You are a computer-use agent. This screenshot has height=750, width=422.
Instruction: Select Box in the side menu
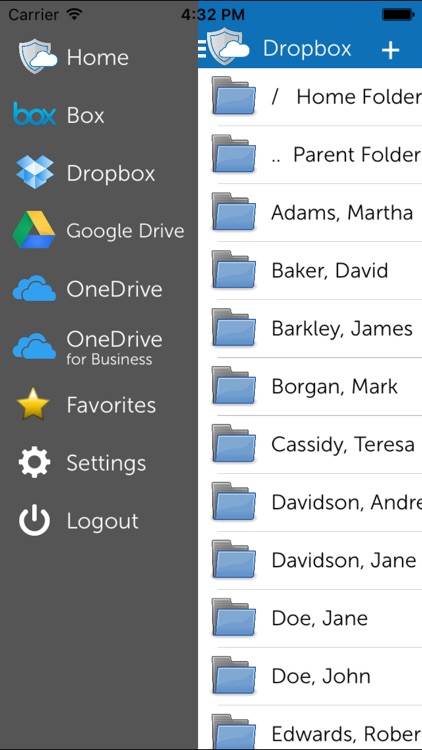(x=86, y=115)
